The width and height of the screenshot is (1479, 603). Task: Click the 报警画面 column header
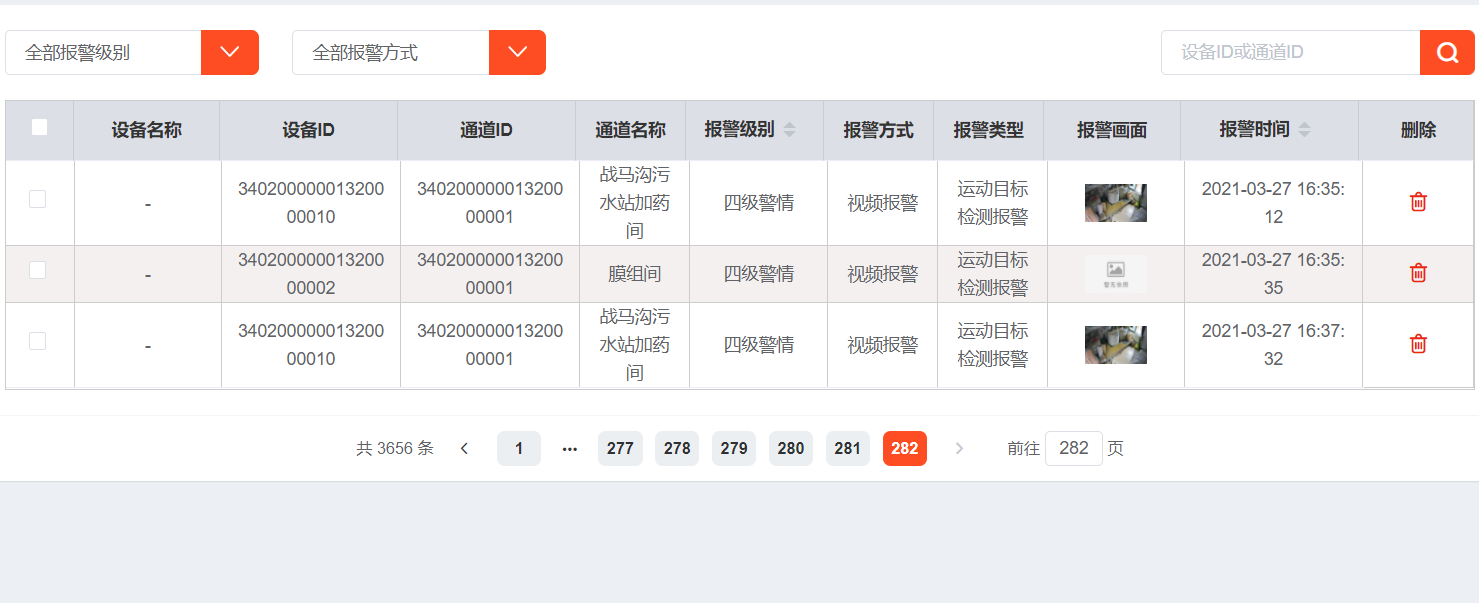pyautogui.click(x=1112, y=130)
